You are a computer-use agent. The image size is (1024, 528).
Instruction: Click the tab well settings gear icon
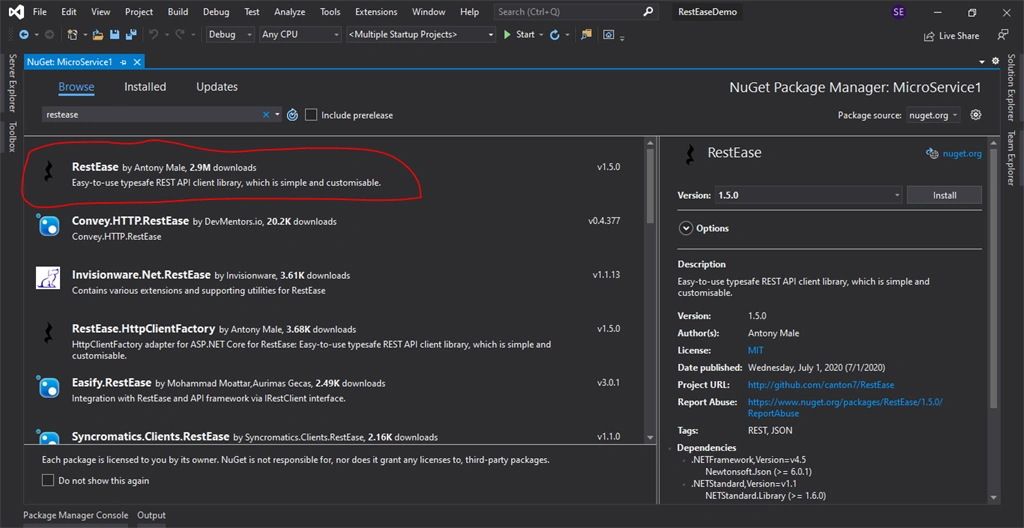click(995, 61)
